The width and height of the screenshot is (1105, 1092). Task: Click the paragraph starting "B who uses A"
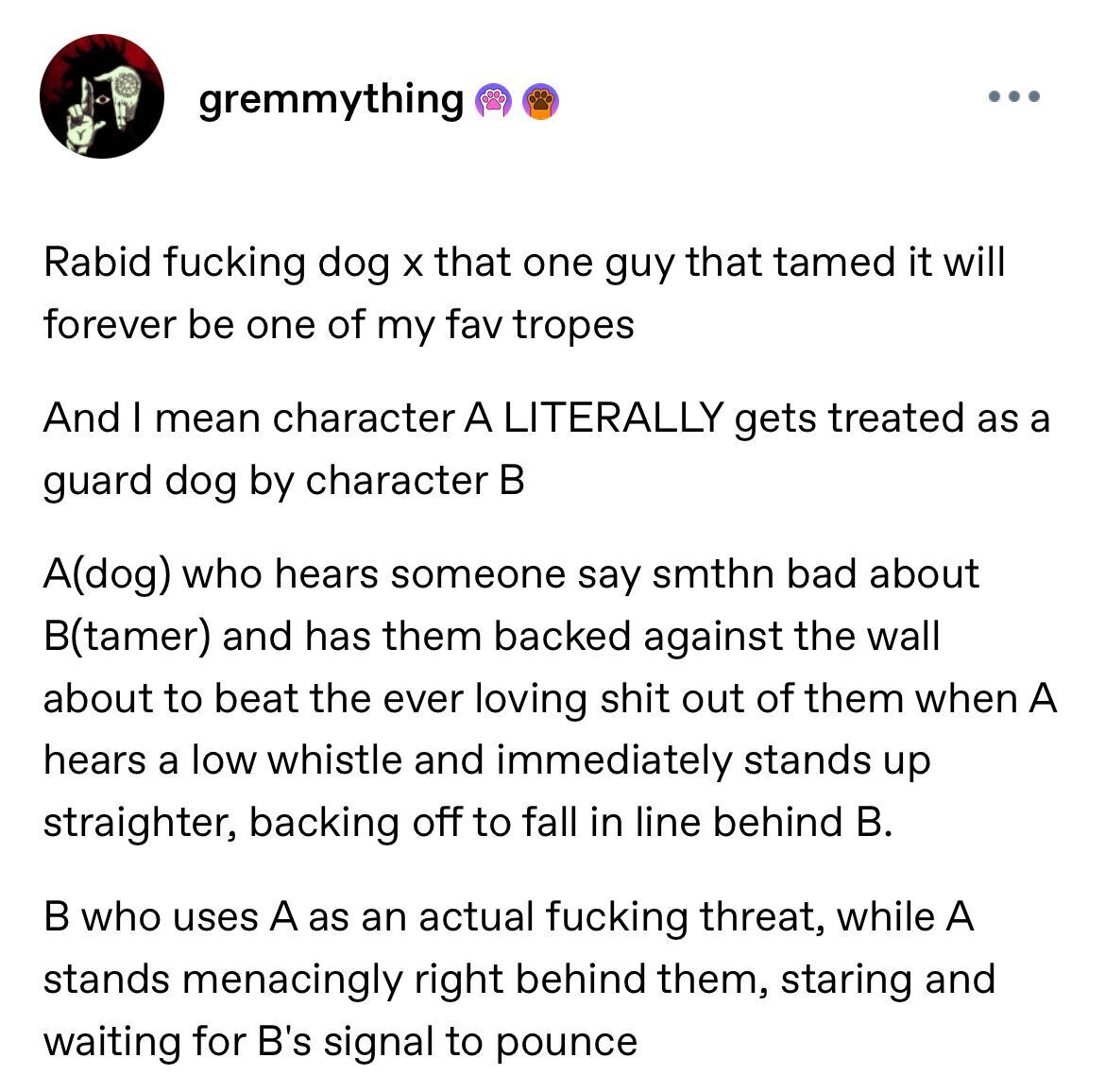pos(518,979)
